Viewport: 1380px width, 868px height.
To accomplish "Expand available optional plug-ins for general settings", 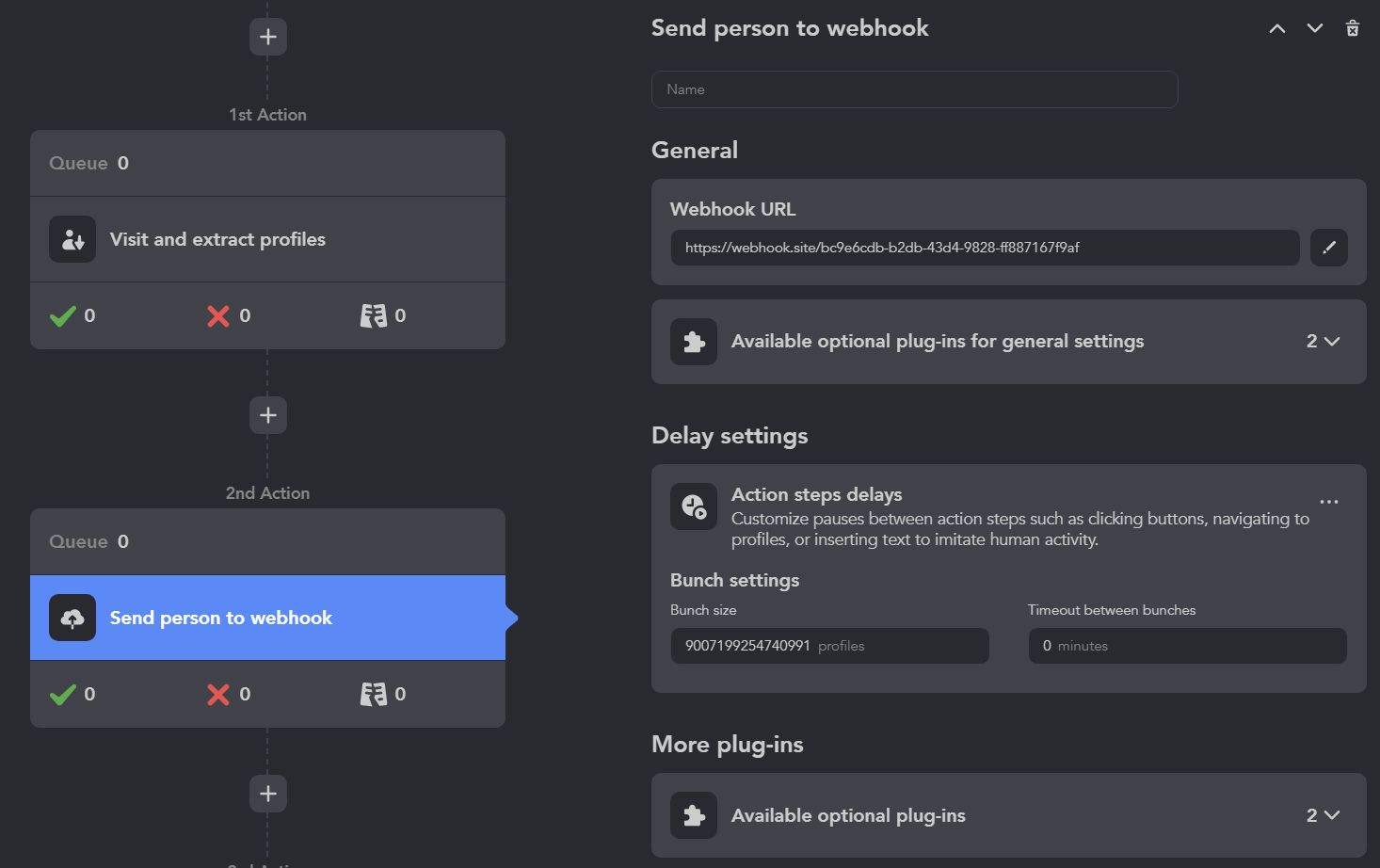I will coord(1321,341).
